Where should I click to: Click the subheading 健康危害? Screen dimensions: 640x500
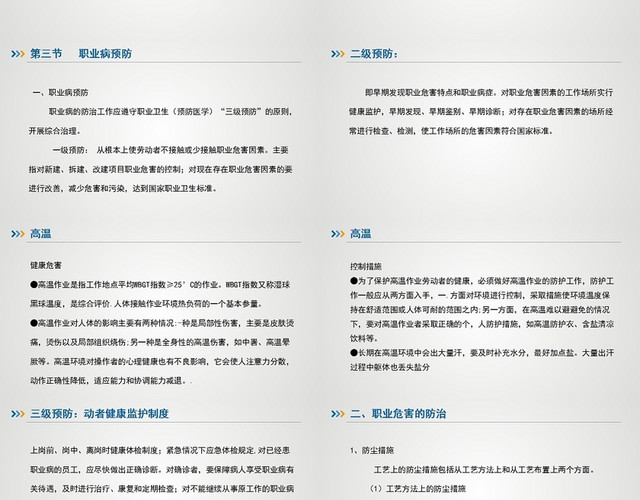point(46,265)
